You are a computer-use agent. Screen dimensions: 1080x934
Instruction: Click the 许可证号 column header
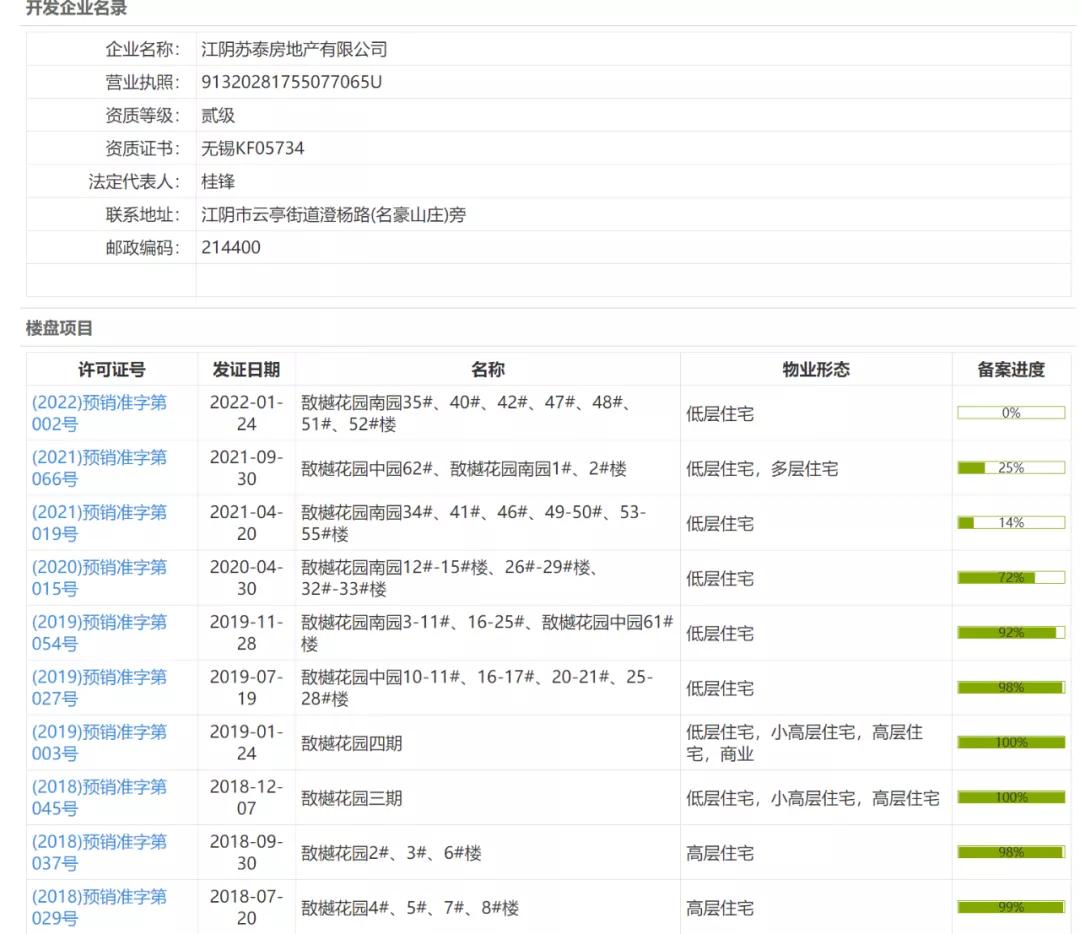coord(110,369)
